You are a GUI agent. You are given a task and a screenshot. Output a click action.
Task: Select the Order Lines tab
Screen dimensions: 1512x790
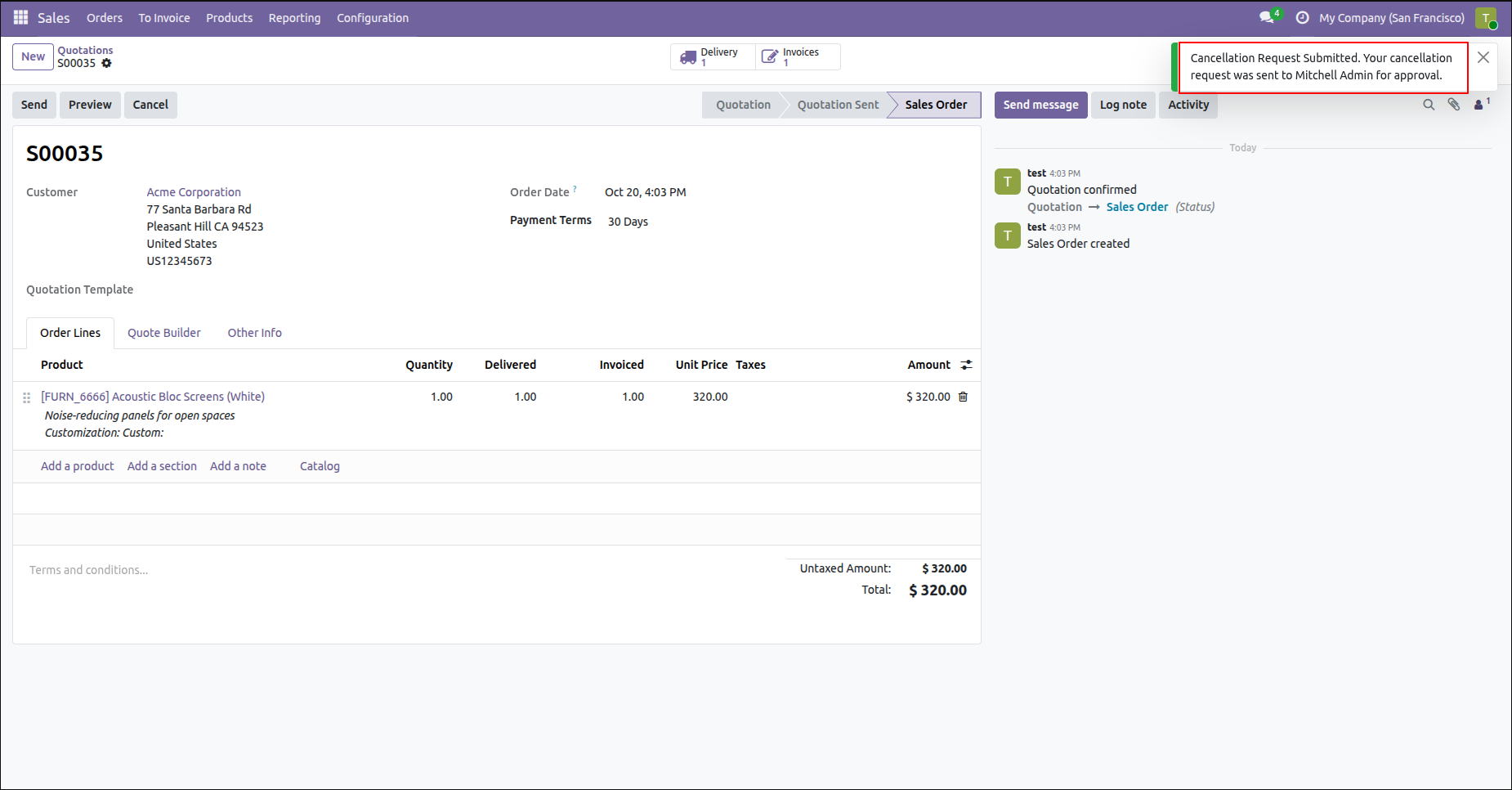tap(70, 333)
